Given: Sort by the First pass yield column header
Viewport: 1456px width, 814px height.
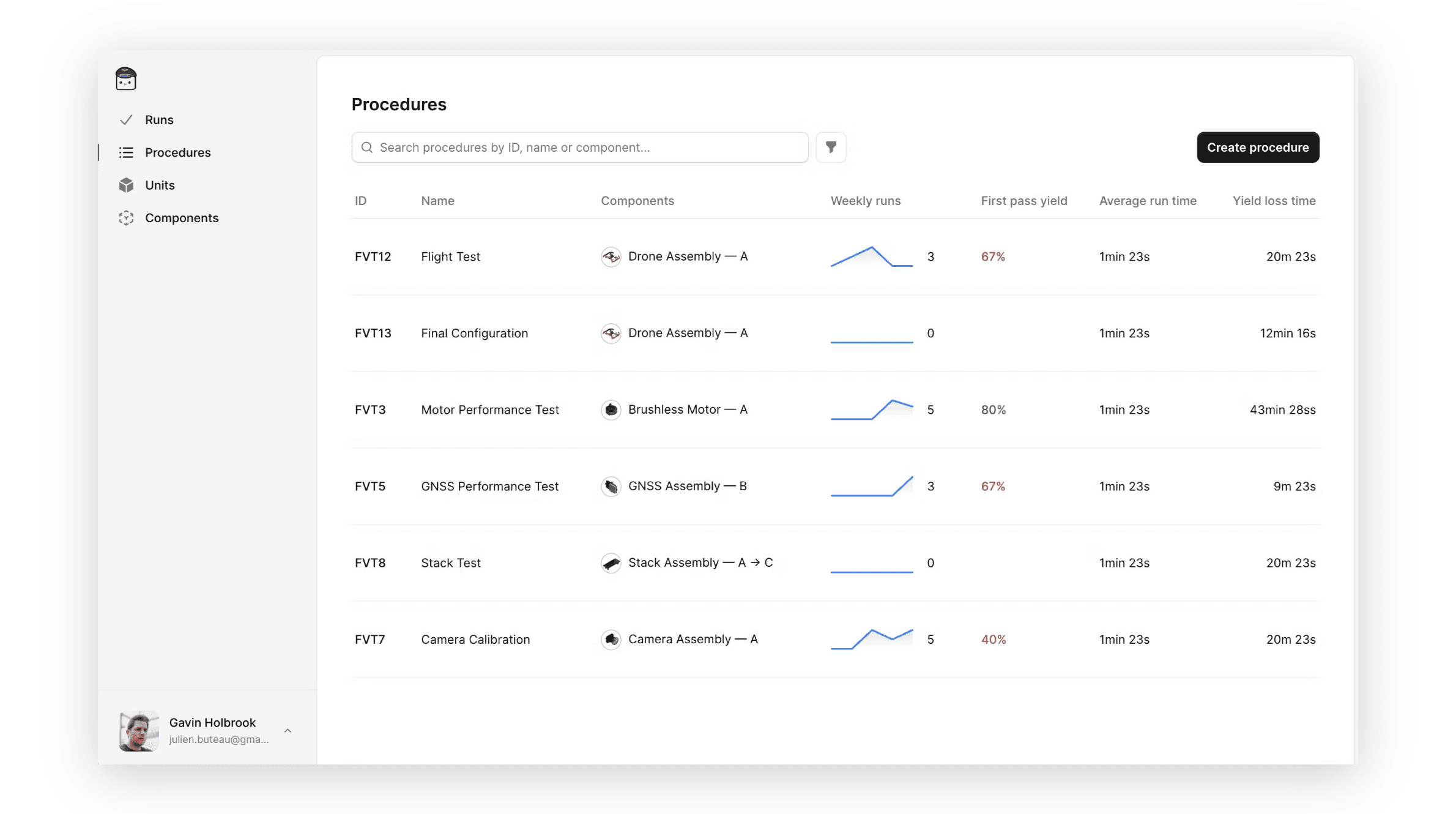Looking at the screenshot, I should [1024, 200].
